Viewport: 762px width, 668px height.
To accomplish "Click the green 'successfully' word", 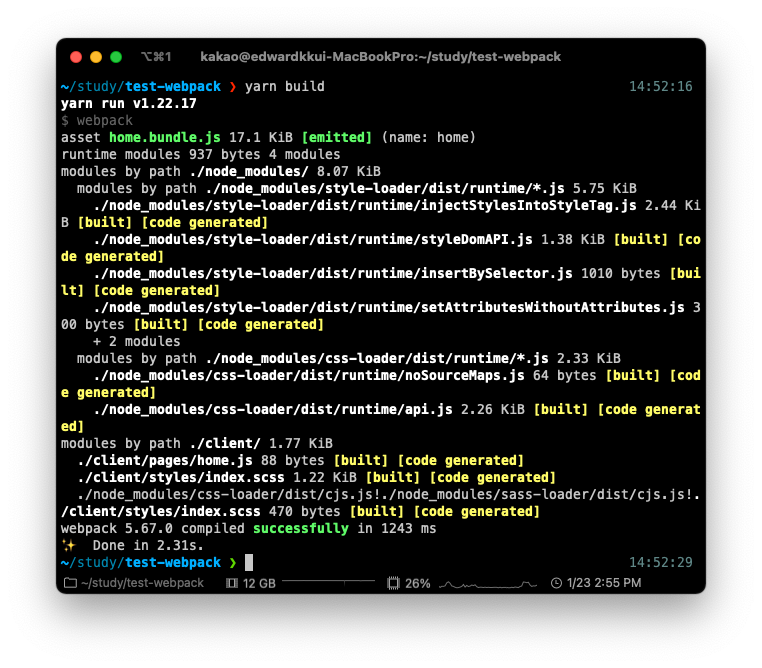I will [301, 529].
